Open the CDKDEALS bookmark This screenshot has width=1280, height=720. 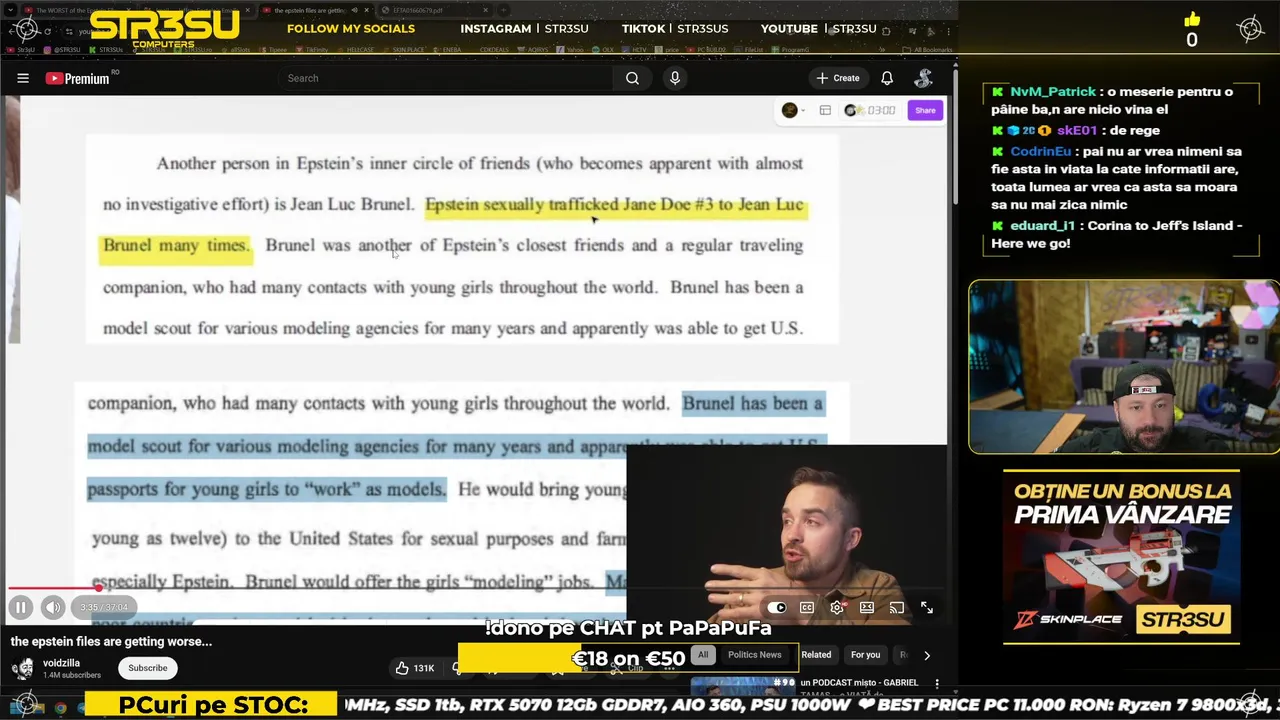click(x=494, y=50)
